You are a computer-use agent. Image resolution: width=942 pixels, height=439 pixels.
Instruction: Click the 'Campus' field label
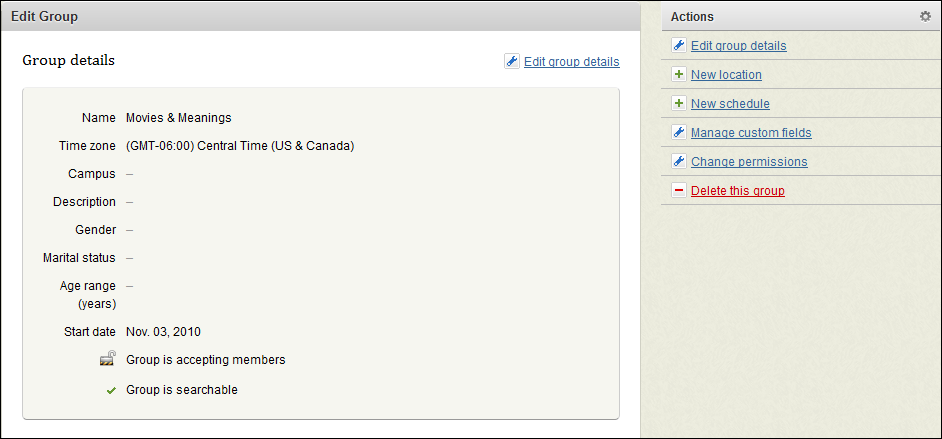[x=92, y=174]
